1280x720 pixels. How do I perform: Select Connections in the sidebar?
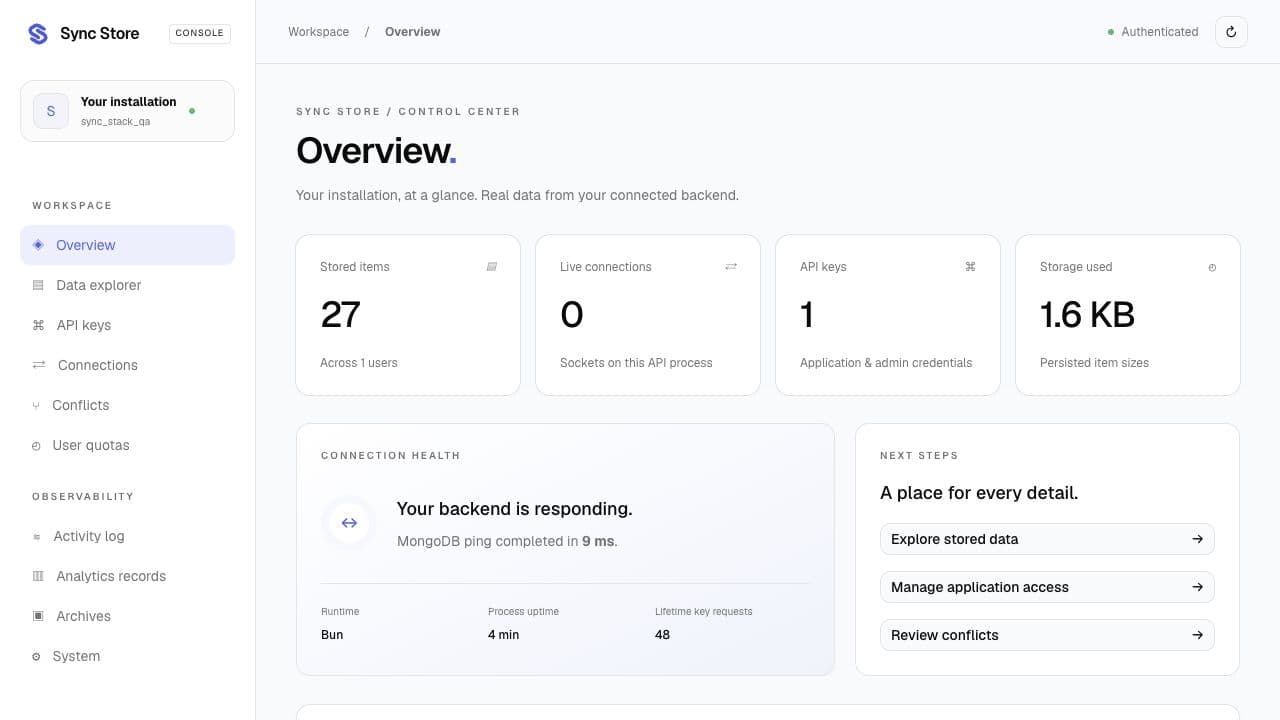tap(127, 365)
